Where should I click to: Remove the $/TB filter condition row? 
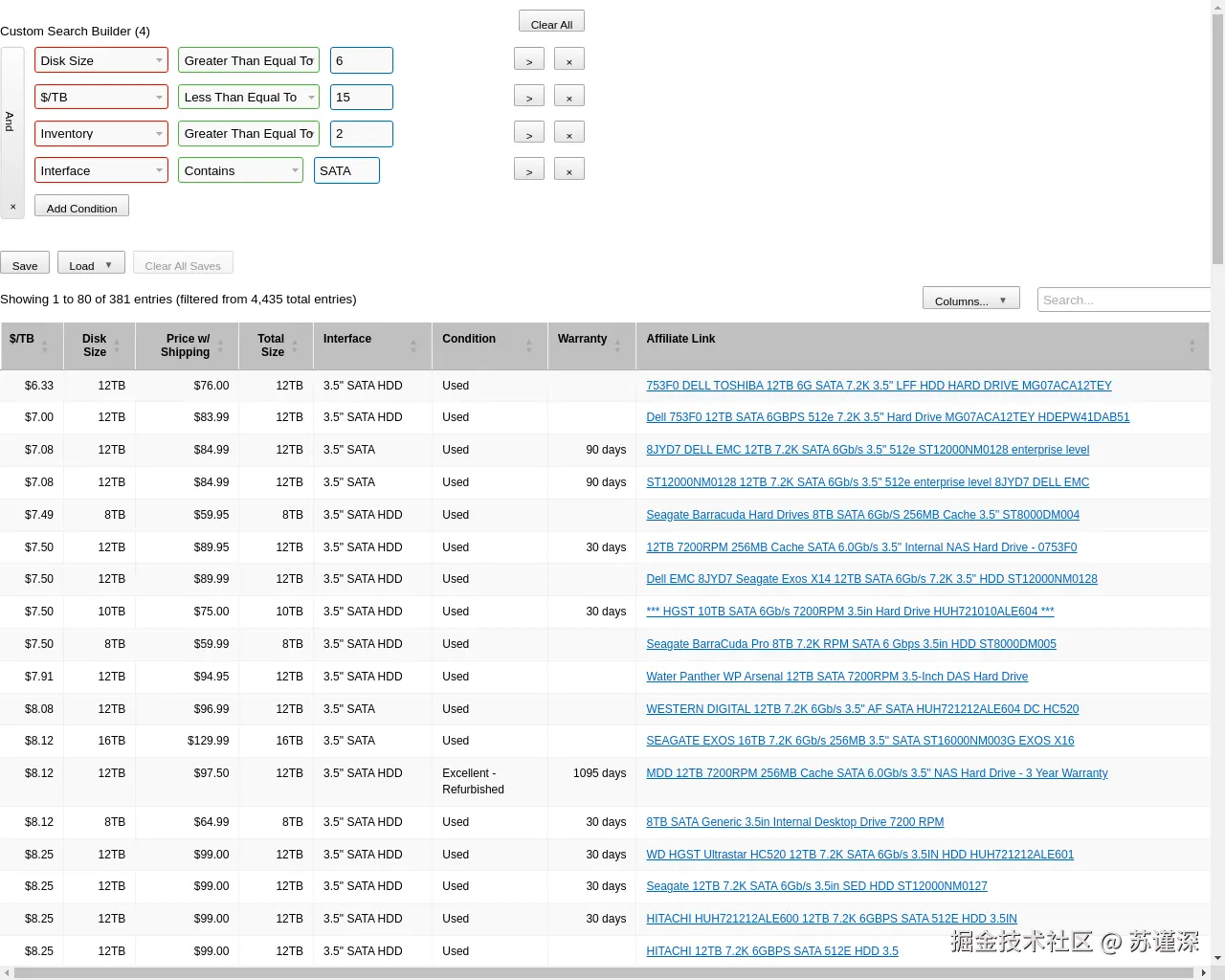click(x=569, y=96)
